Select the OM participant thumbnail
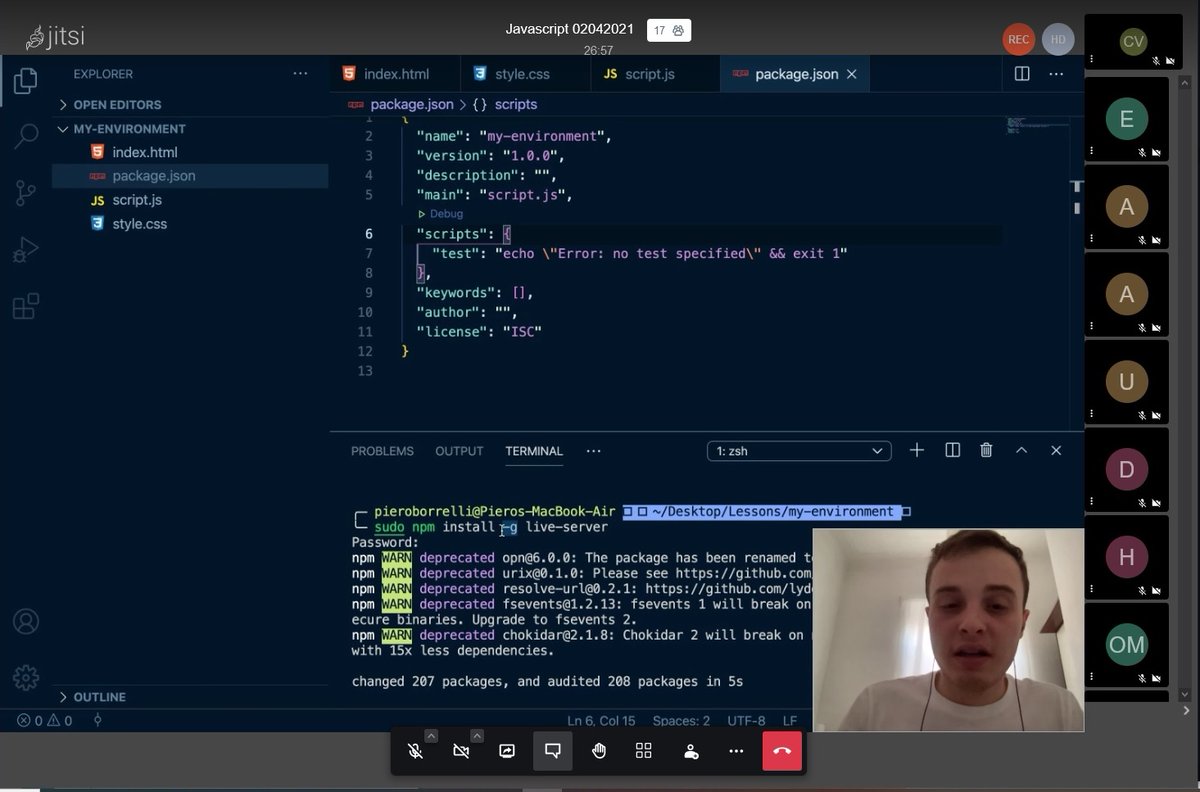The width and height of the screenshot is (1200, 792). point(1127,645)
